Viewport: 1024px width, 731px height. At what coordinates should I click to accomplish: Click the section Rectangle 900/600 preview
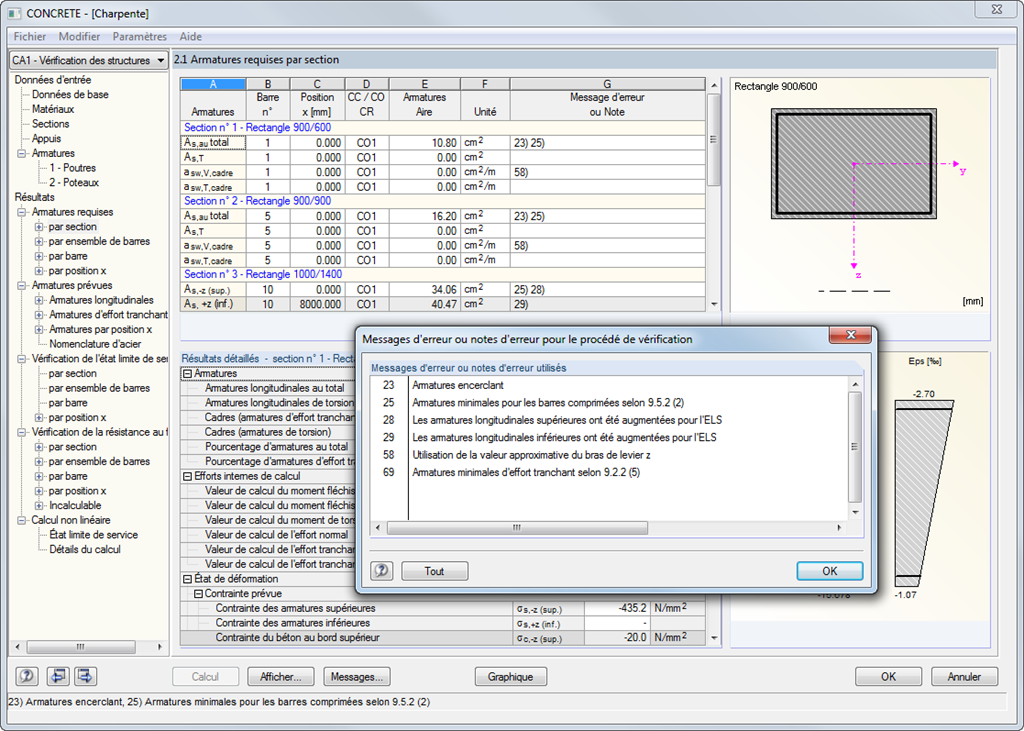pos(853,164)
